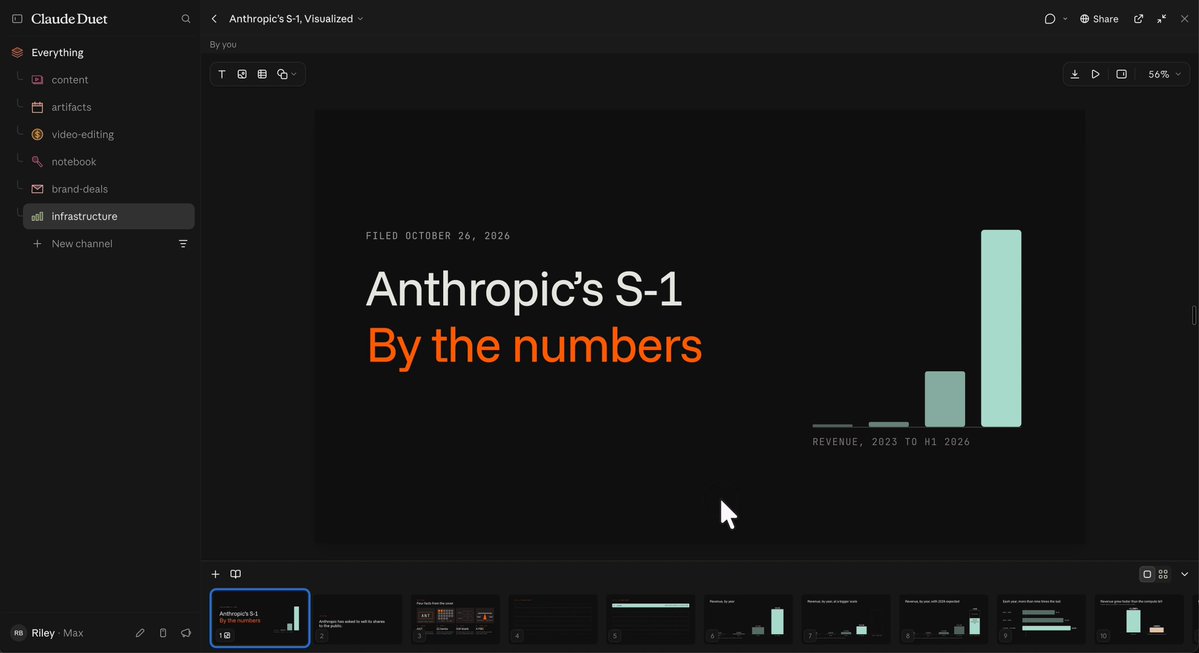Click the Everything layers icon

click(x=17, y=53)
